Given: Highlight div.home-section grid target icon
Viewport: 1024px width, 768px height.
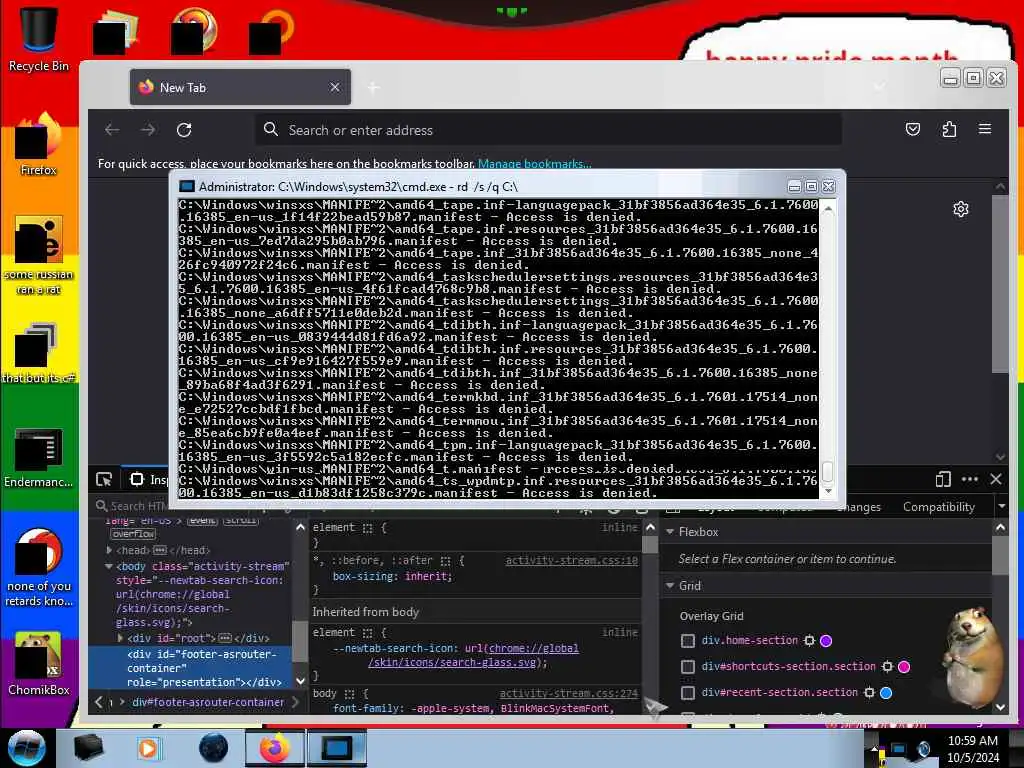Looking at the screenshot, I should (x=810, y=641).
